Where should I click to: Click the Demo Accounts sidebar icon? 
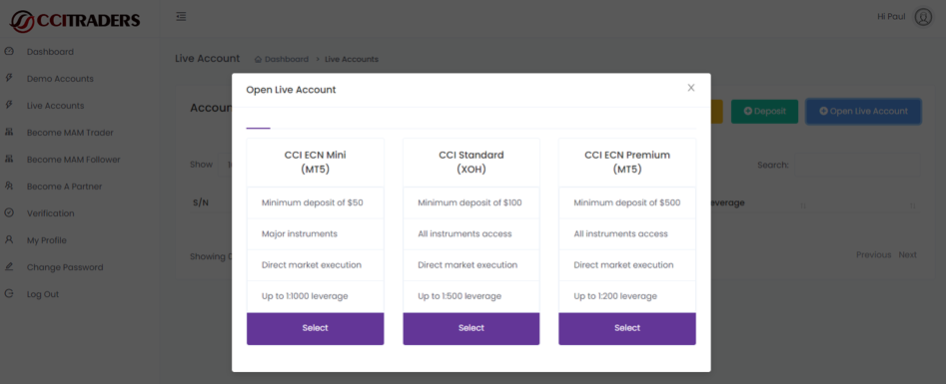[9, 78]
